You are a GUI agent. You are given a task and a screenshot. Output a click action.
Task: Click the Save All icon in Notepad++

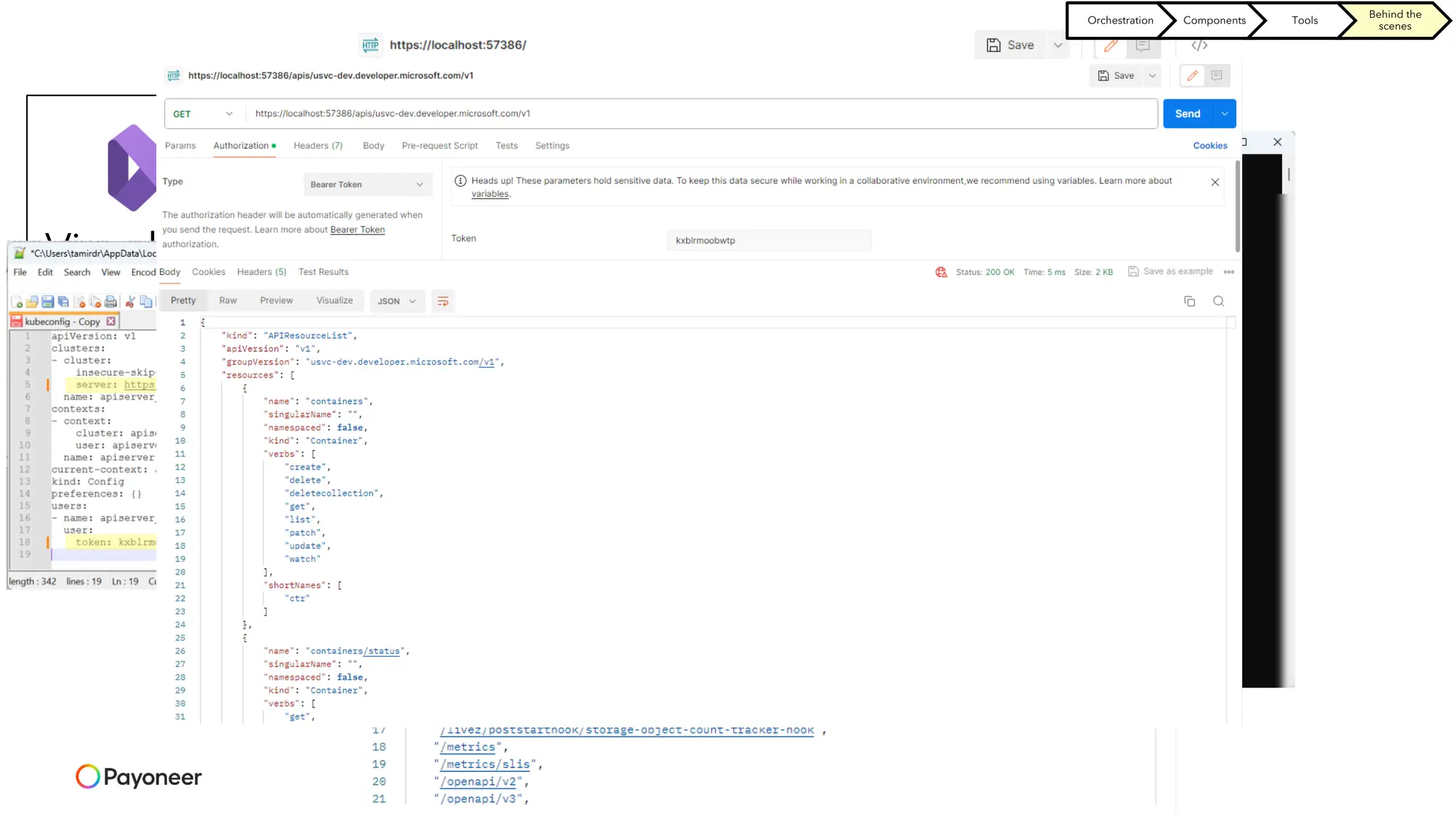coord(63,302)
